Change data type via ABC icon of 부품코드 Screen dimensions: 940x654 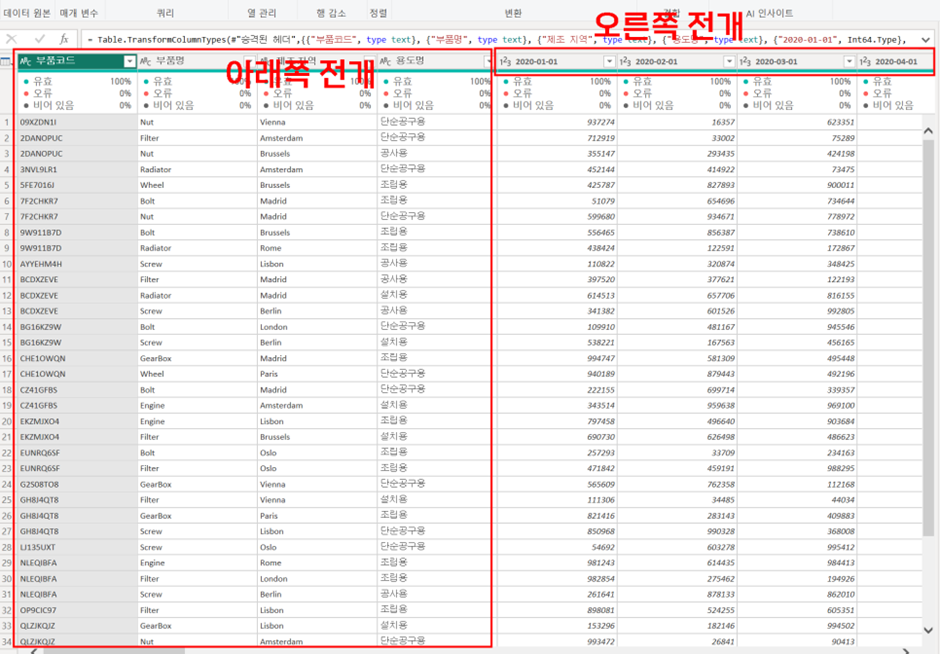point(26,61)
